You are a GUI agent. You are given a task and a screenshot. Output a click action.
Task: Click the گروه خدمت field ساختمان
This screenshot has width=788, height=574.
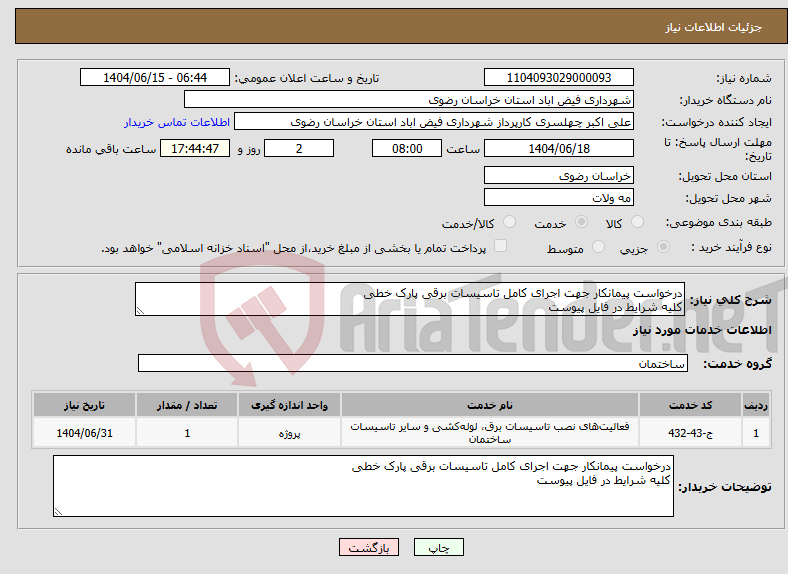click(413, 363)
